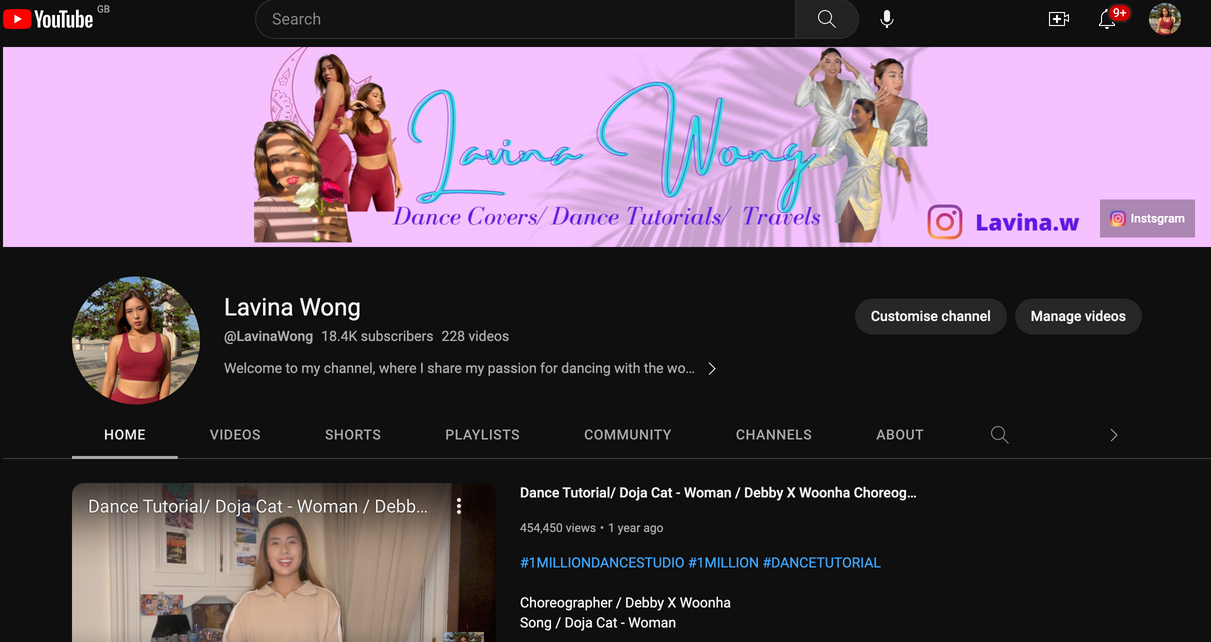Image resolution: width=1211 pixels, height=642 pixels.
Task: Open the Create video menu
Action: [x=1059, y=19]
